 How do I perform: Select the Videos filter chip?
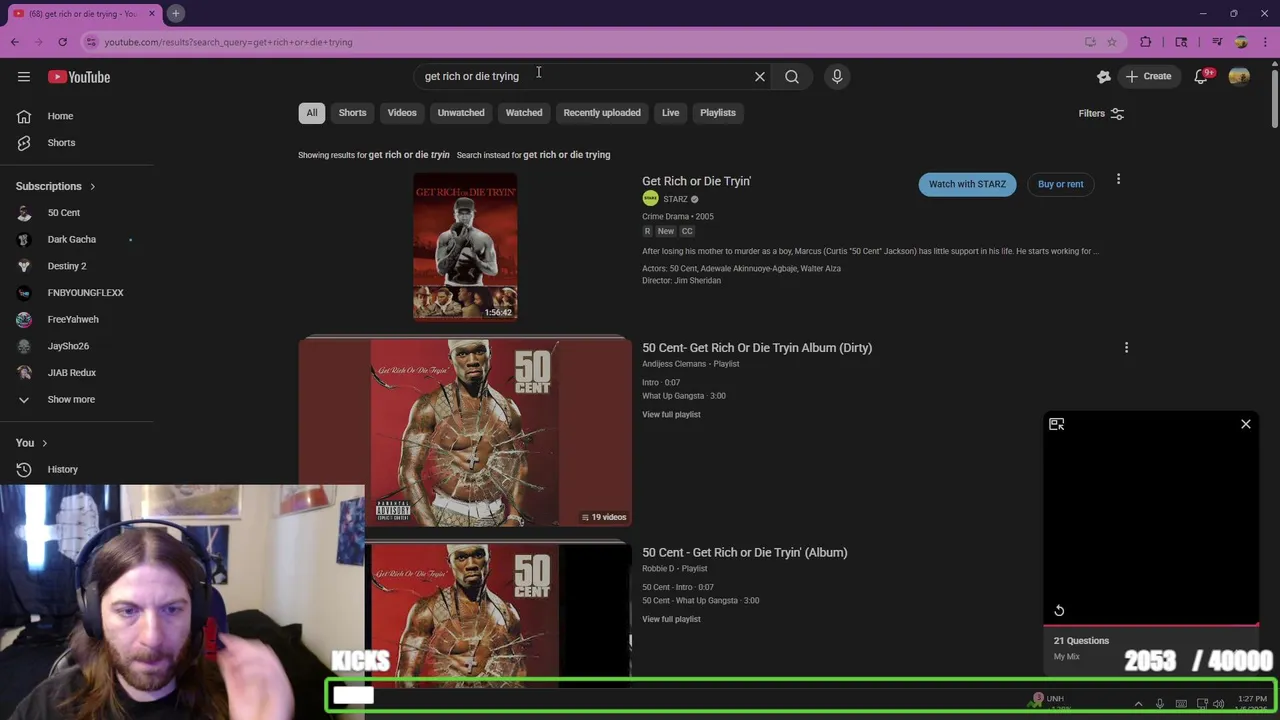coord(402,113)
